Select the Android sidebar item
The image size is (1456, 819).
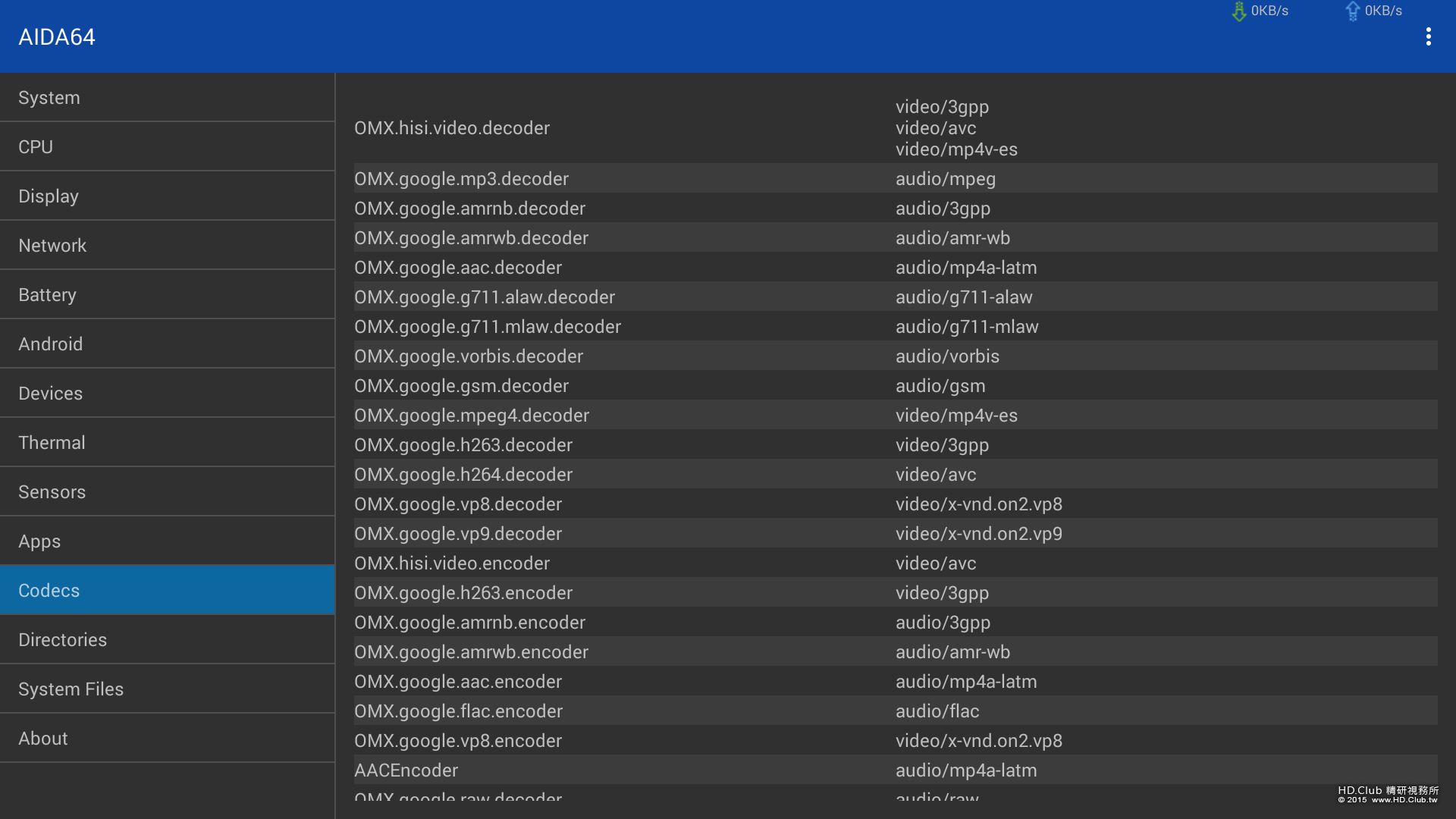pos(167,344)
